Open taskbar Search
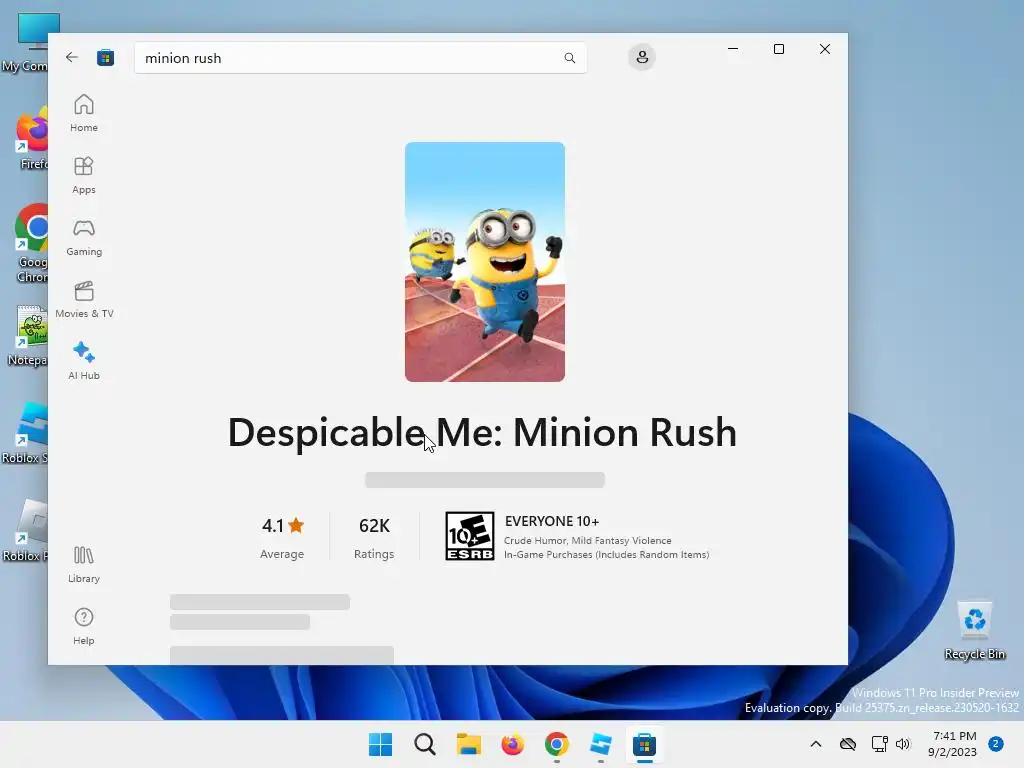The width and height of the screenshot is (1024, 768). tap(424, 744)
